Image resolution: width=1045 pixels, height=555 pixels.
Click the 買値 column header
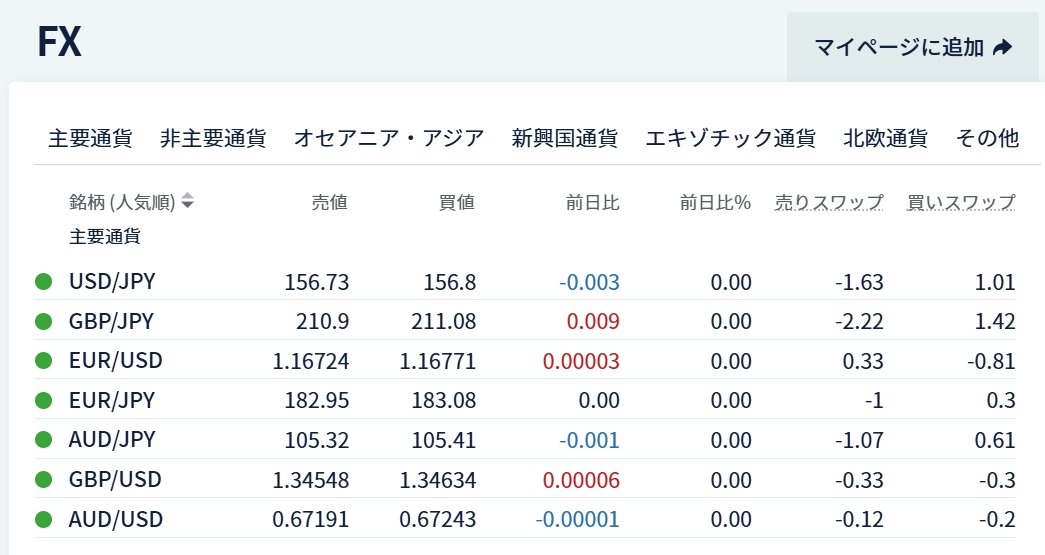click(457, 202)
